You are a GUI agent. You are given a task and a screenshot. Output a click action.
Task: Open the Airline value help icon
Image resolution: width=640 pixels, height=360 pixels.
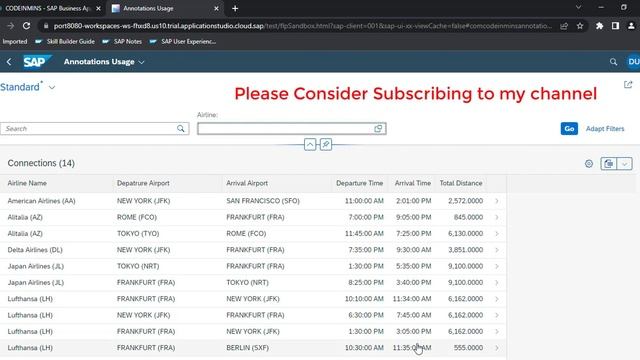(378, 129)
